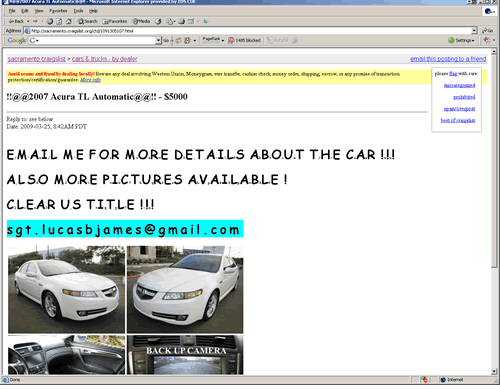Open the Edit menu

[25, 11]
